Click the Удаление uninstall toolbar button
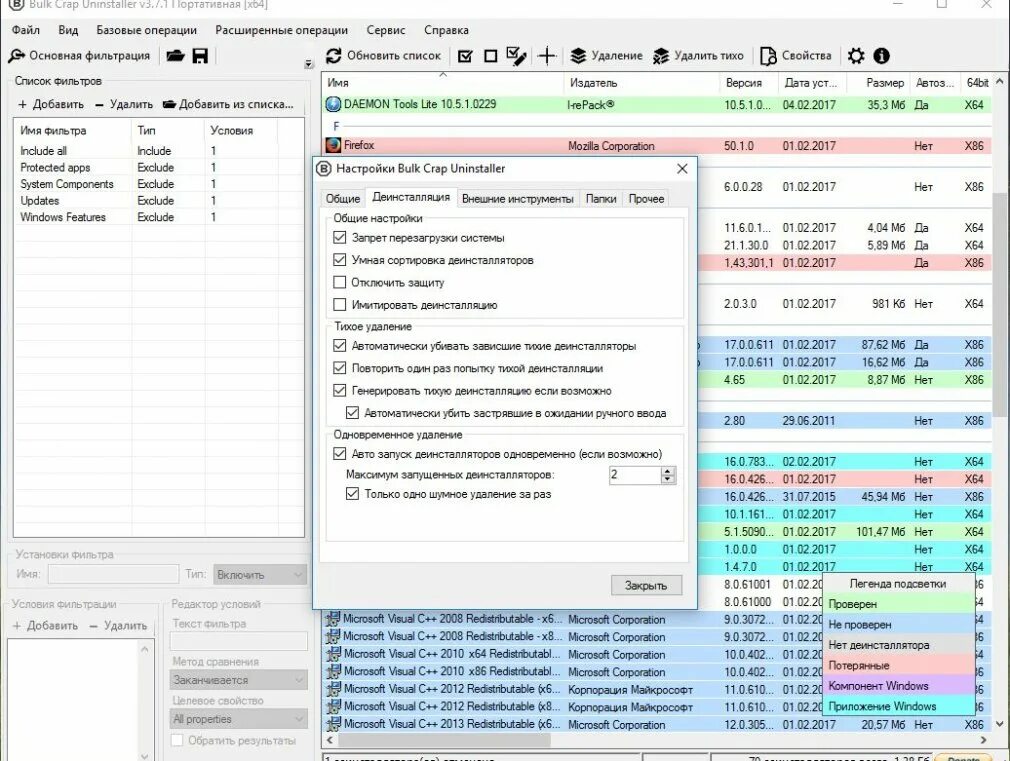This screenshot has height=761, width=1010. [607, 56]
